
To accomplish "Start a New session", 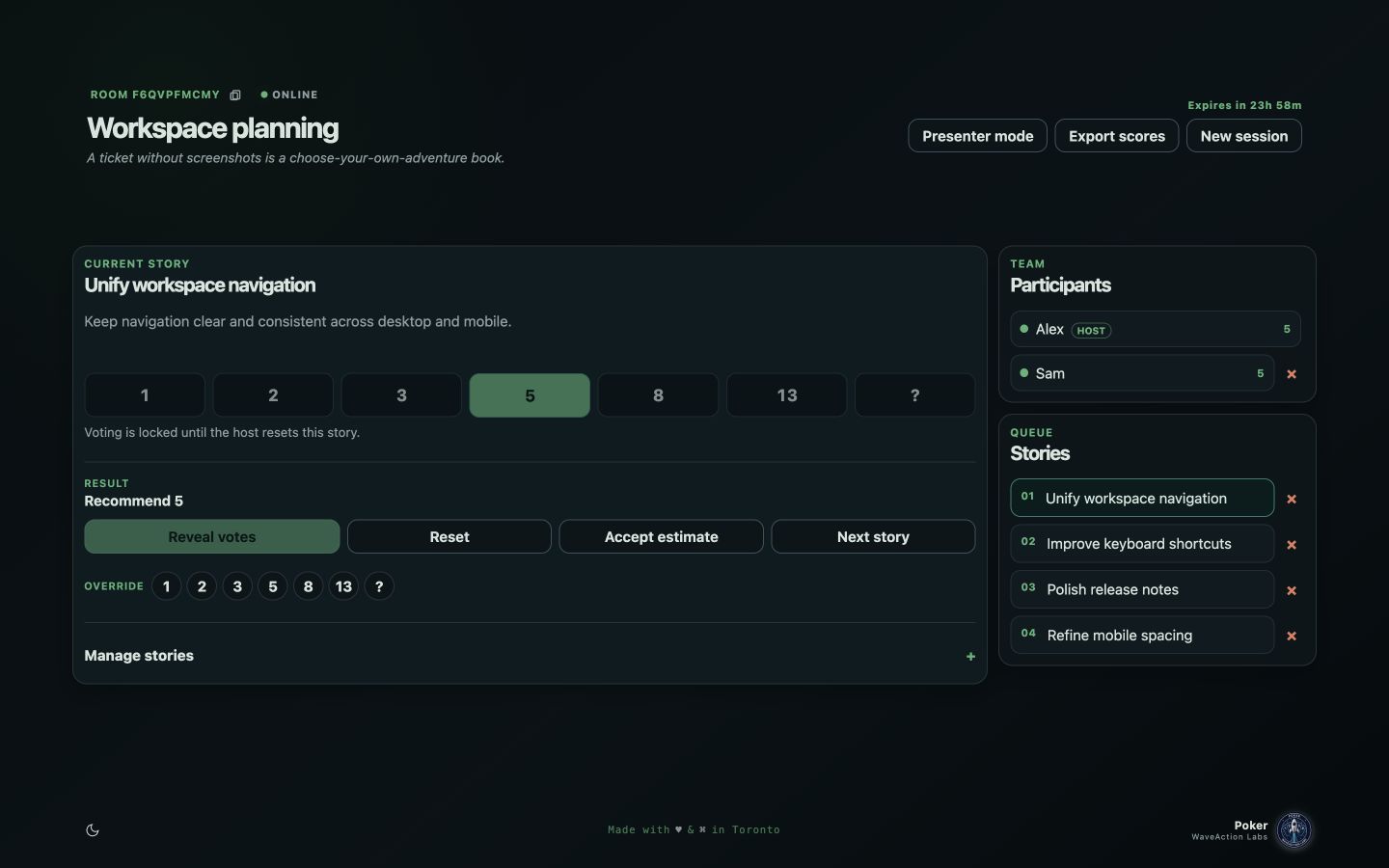I will coord(1244,136).
